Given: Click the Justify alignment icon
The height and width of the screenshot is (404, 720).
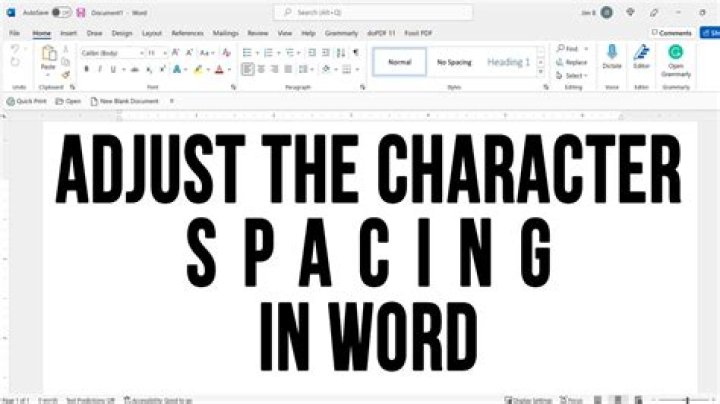Looking at the screenshot, I should pyautogui.click(x=288, y=69).
